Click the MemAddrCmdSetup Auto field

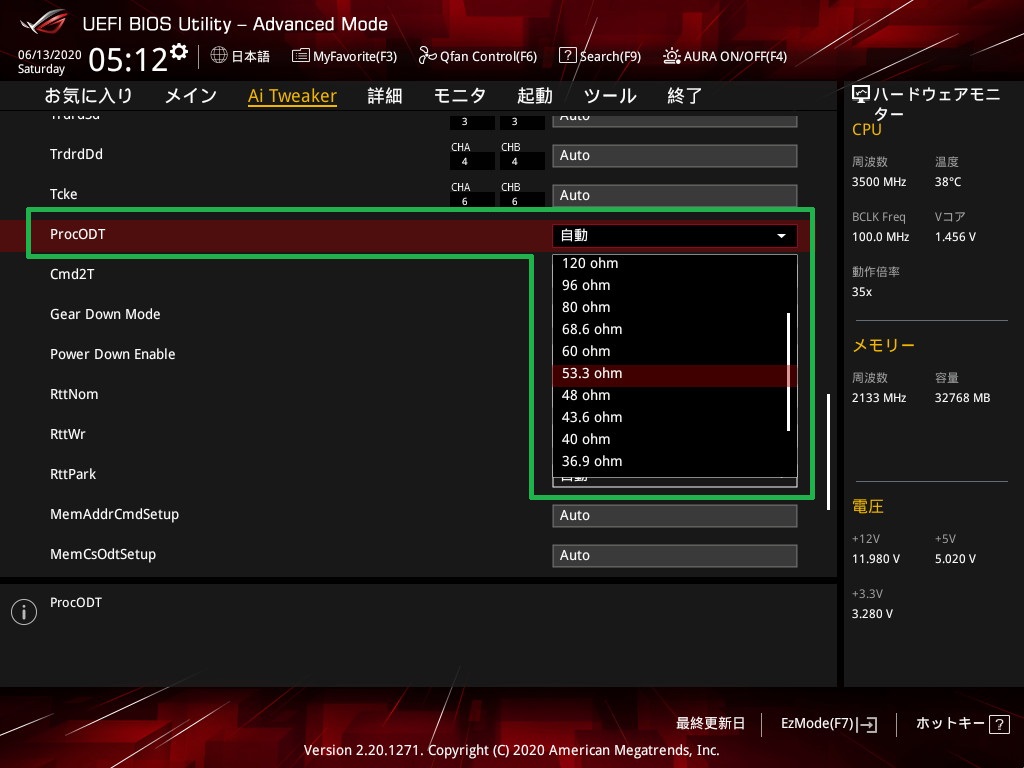(x=675, y=515)
